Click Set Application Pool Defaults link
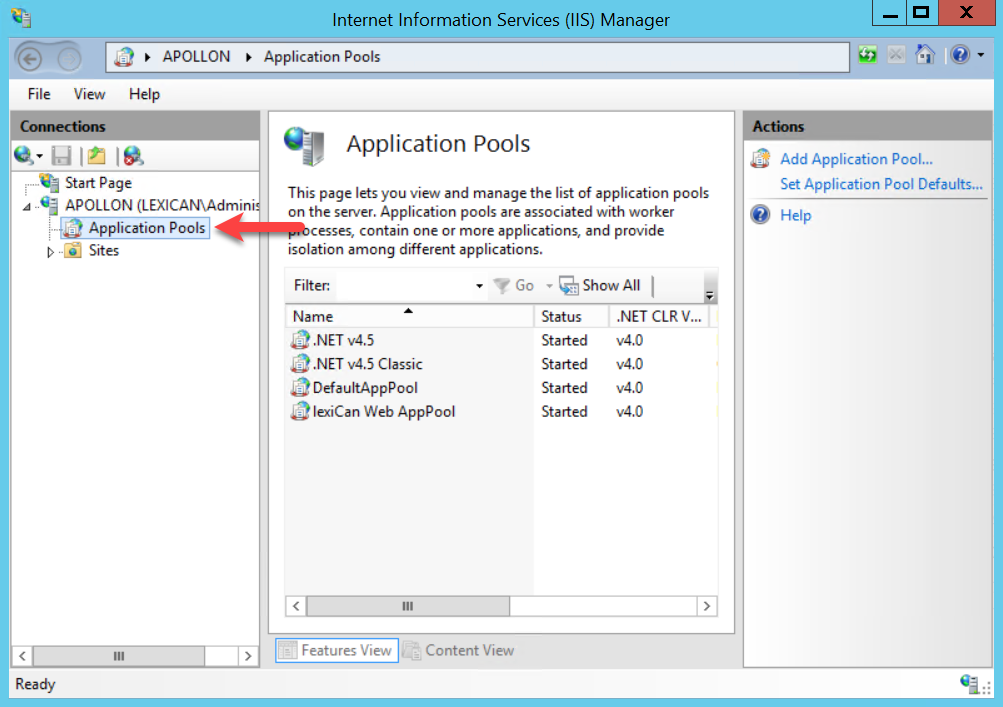This screenshot has width=1003, height=707. click(x=881, y=184)
